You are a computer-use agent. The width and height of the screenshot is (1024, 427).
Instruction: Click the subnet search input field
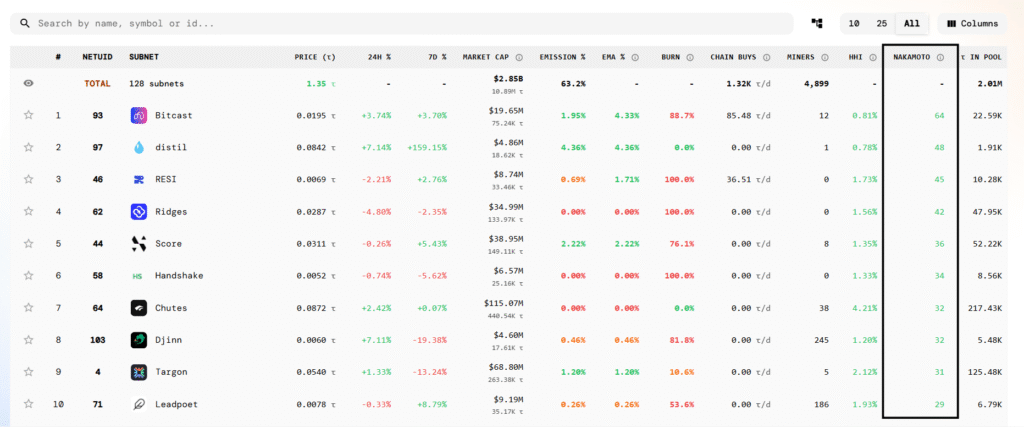(400, 23)
